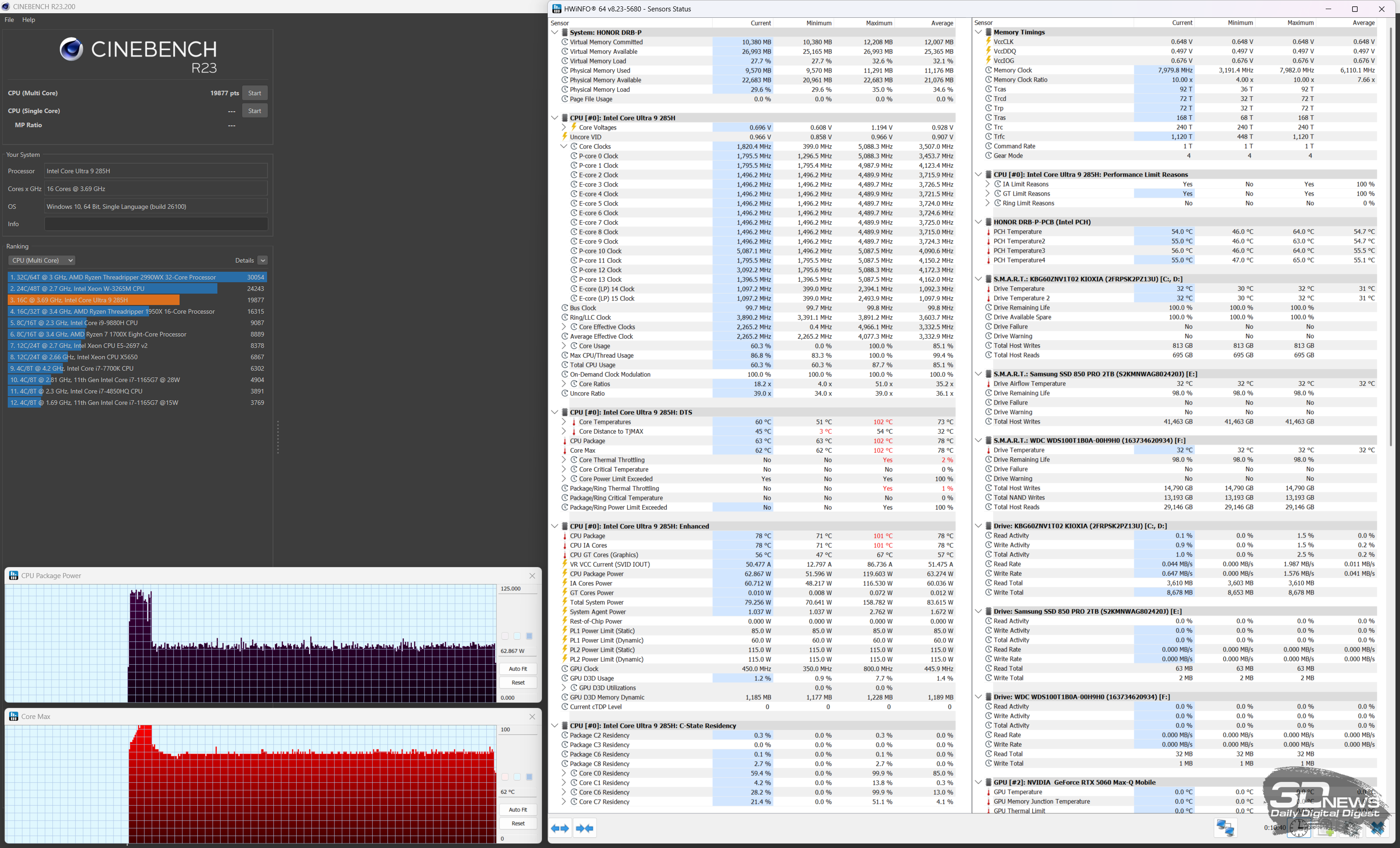This screenshot has height=848, width=1400.
Task: Click the Maximum column header in the left sensor panel
Action: point(878,23)
